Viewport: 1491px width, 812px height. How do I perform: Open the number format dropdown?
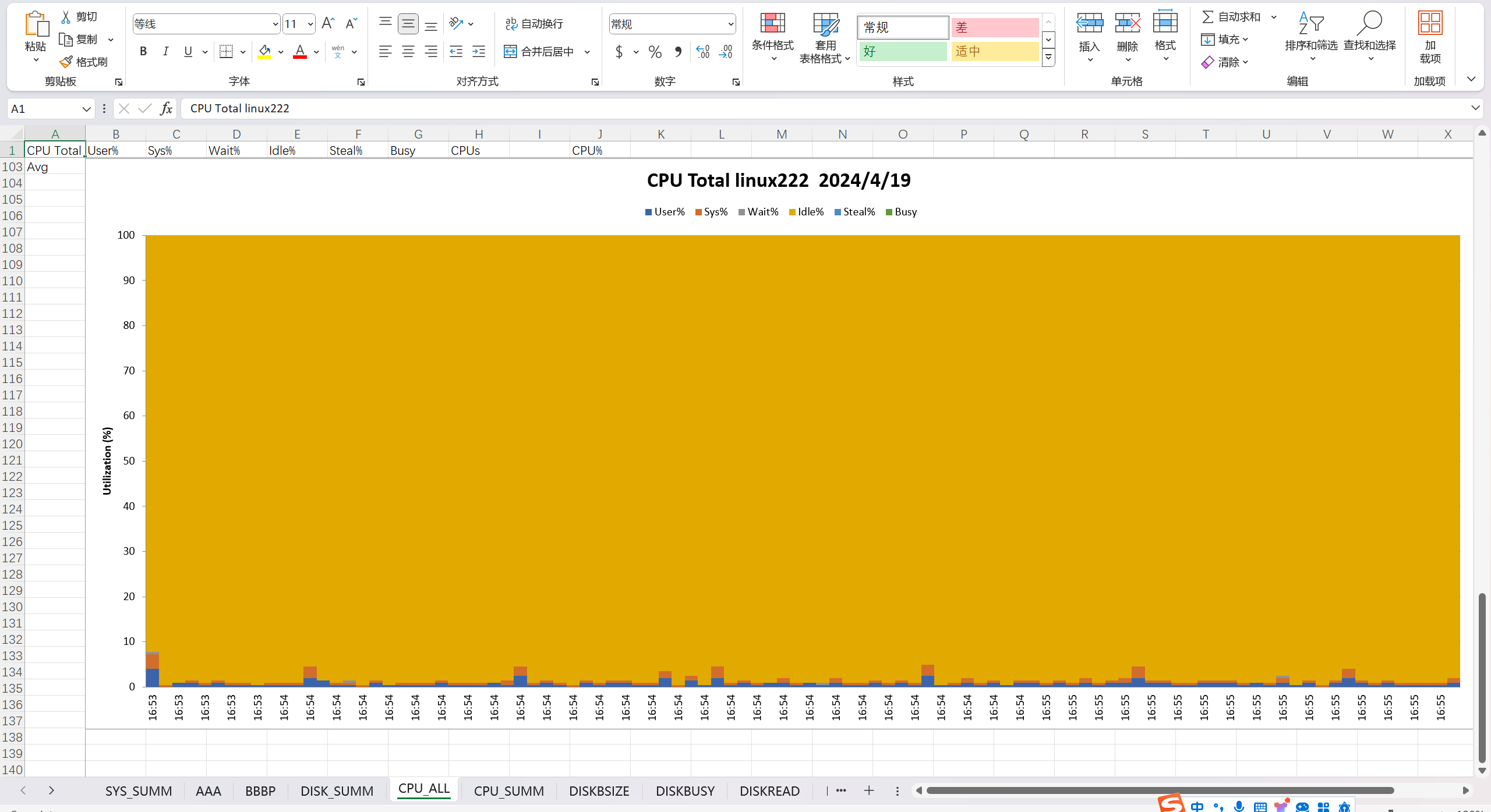point(730,24)
